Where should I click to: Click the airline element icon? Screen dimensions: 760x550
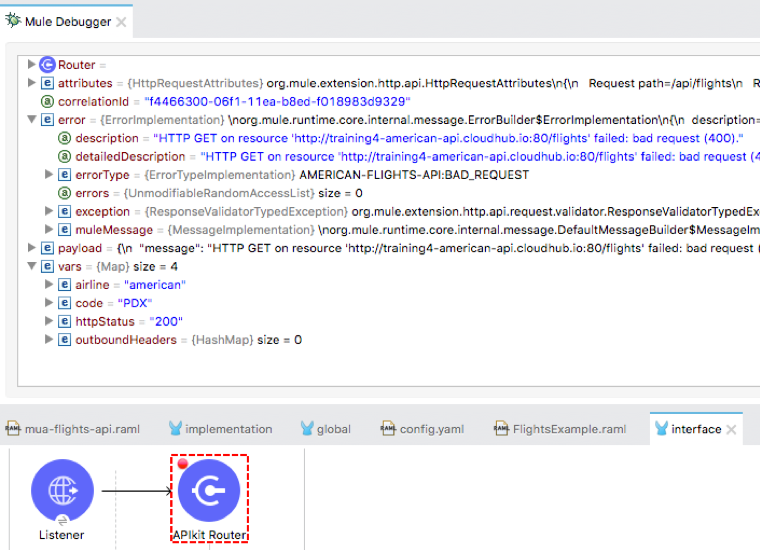coord(64,284)
